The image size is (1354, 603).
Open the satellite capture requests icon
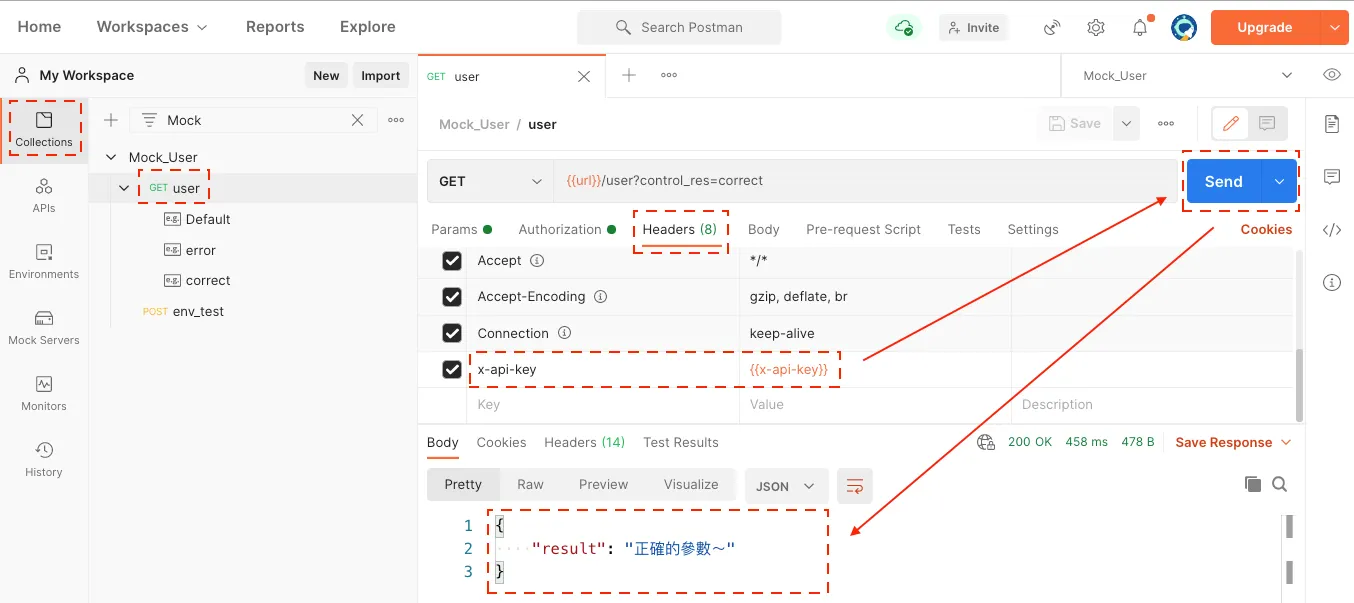1052,28
